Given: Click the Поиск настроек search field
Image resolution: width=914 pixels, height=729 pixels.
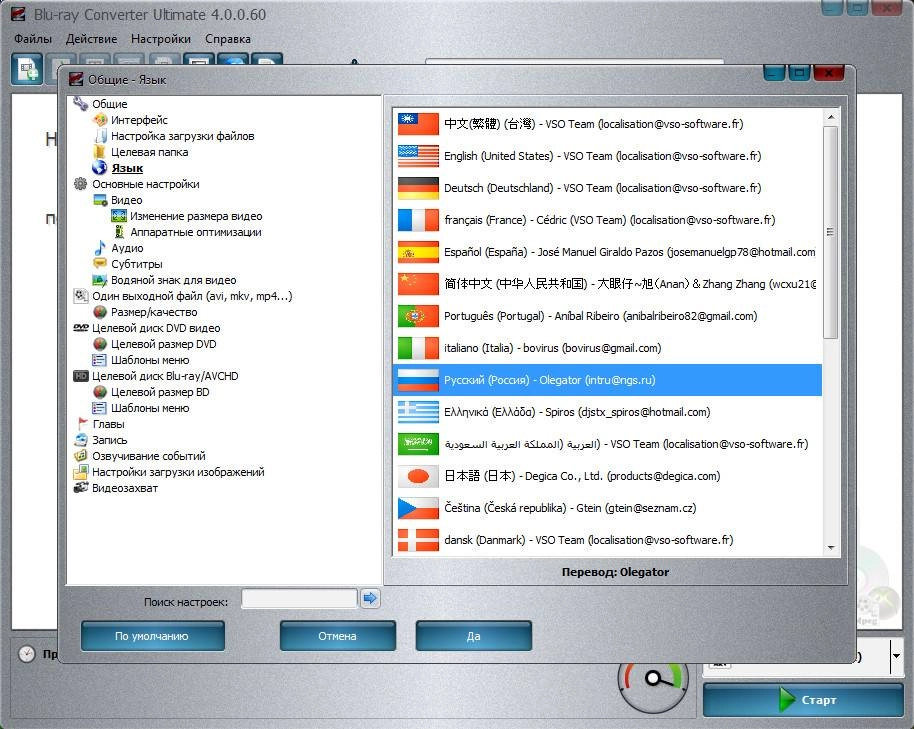Looking at the screenshot, I should pos(300,598).
